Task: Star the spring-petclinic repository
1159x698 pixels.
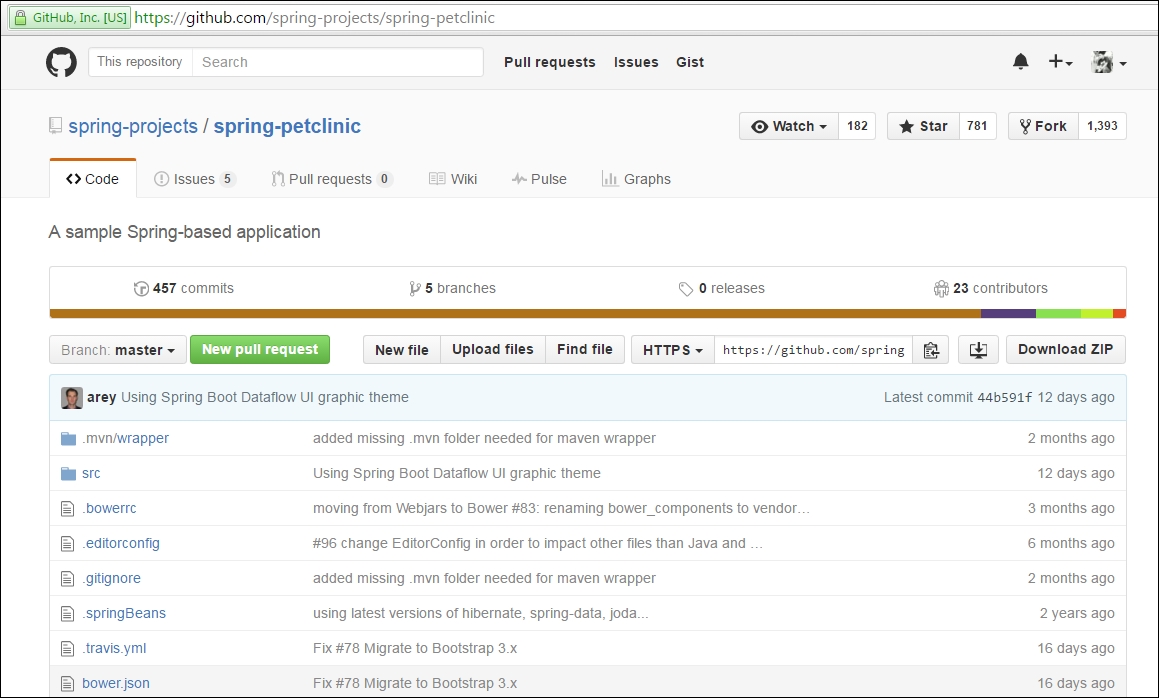Action: pos(923,126)
